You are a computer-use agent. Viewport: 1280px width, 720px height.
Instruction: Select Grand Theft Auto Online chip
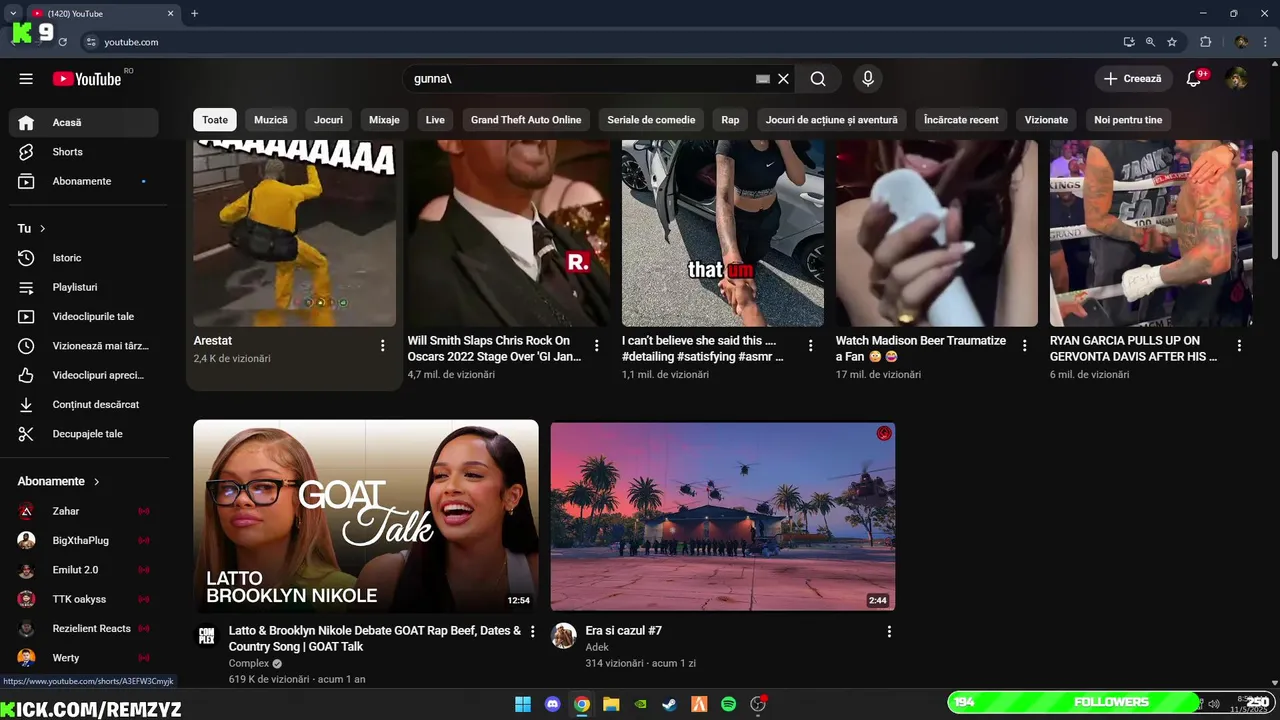click(526, 120)
